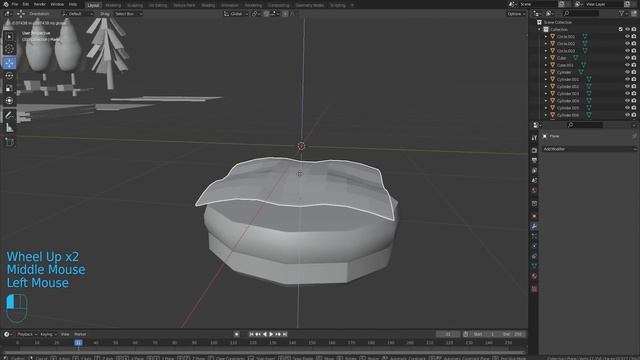Toggle snapping magnet in viewport header

[x=266, y=13]
